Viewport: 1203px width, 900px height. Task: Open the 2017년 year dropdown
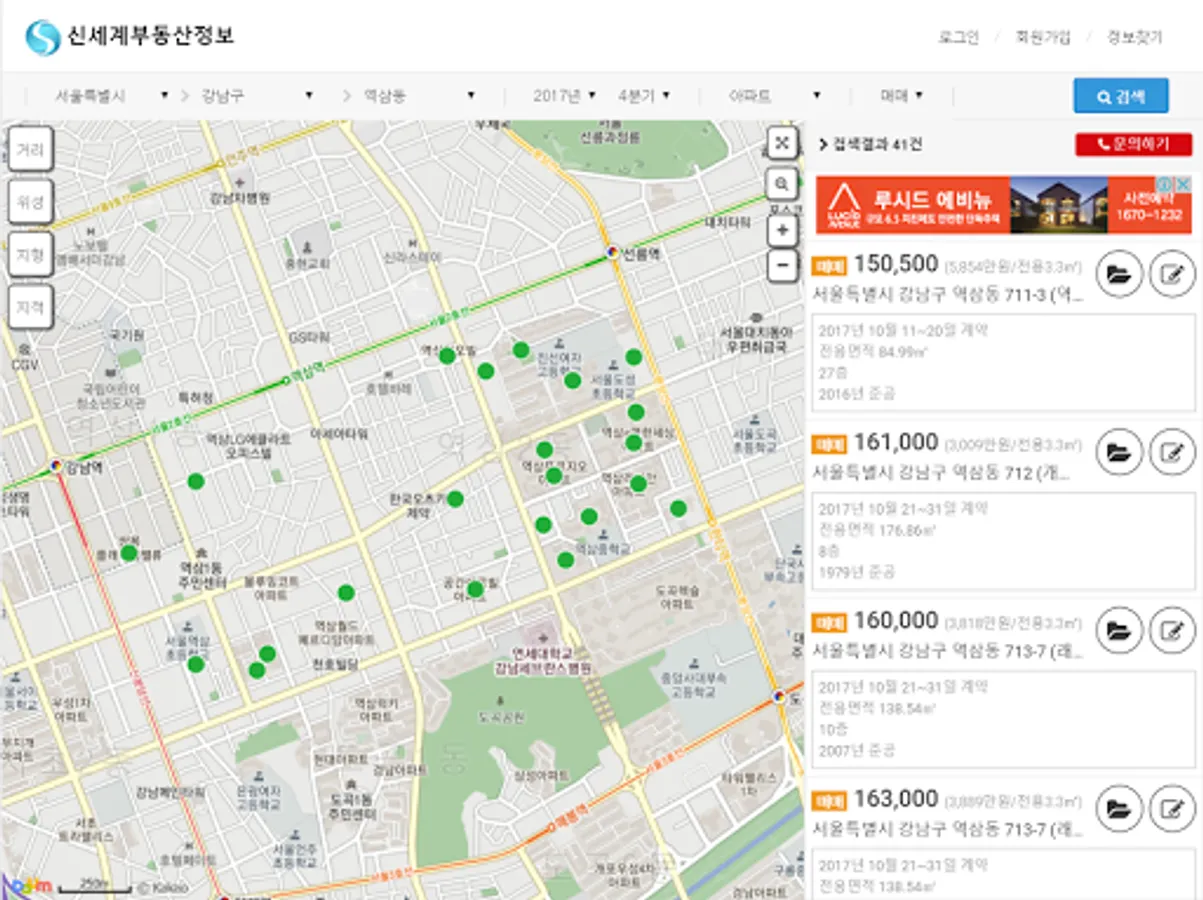coord(565,96)
